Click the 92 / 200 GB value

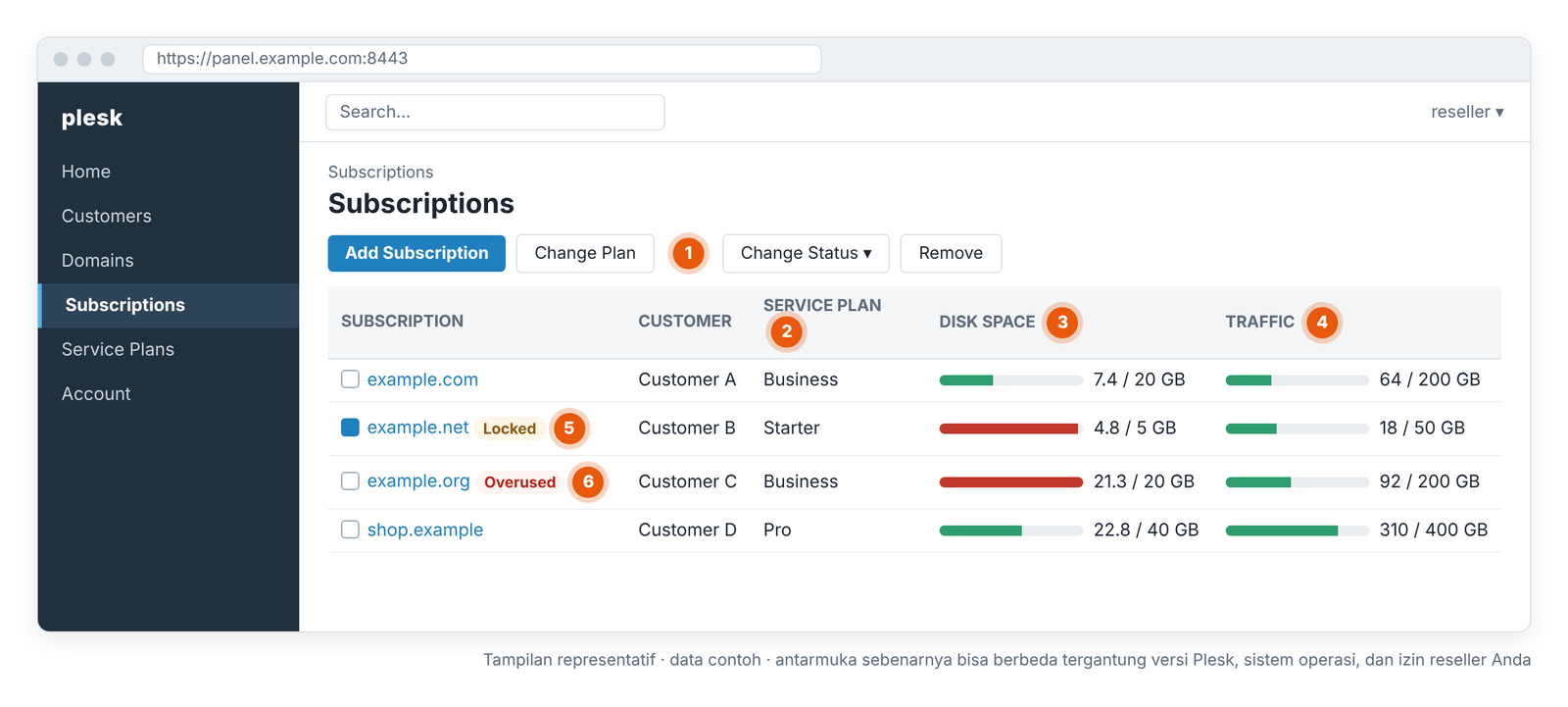click(x=1430, y=481)
